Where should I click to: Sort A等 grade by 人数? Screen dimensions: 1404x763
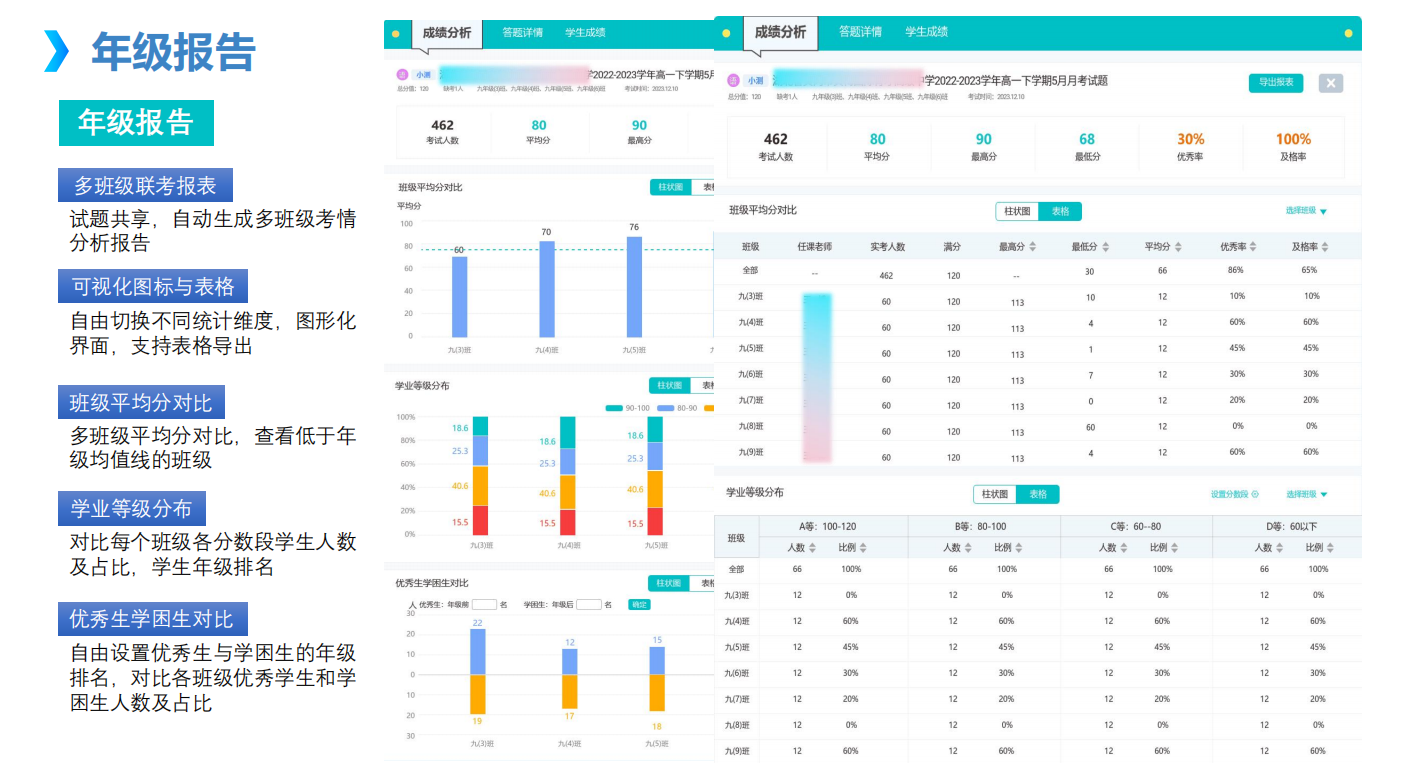[813, 548]
